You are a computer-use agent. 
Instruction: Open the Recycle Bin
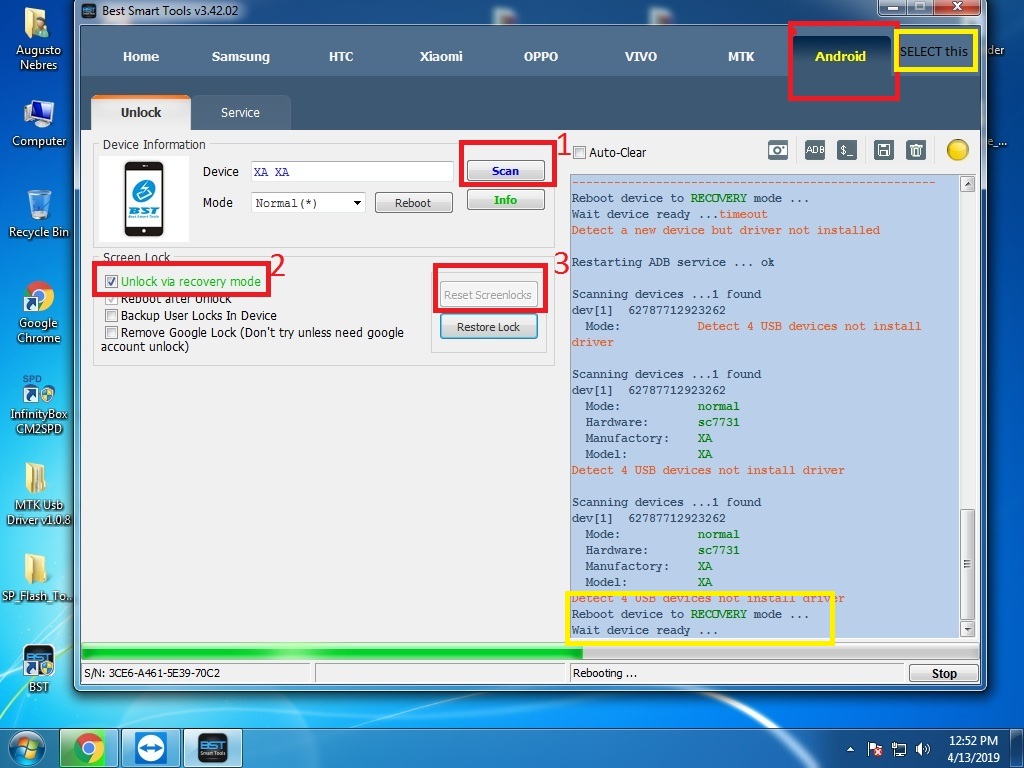[x=39, y=214]
